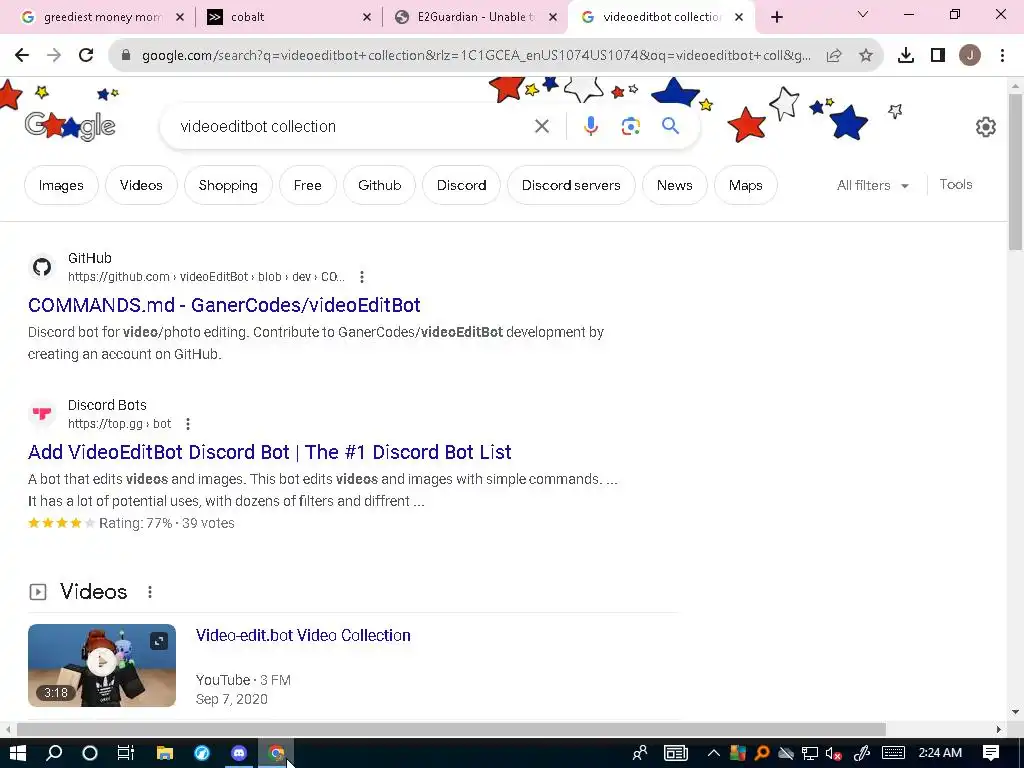Search by image with Google Lens
Screen dimensions: 1024x768
pyautogui.click(x=630, y=126)
